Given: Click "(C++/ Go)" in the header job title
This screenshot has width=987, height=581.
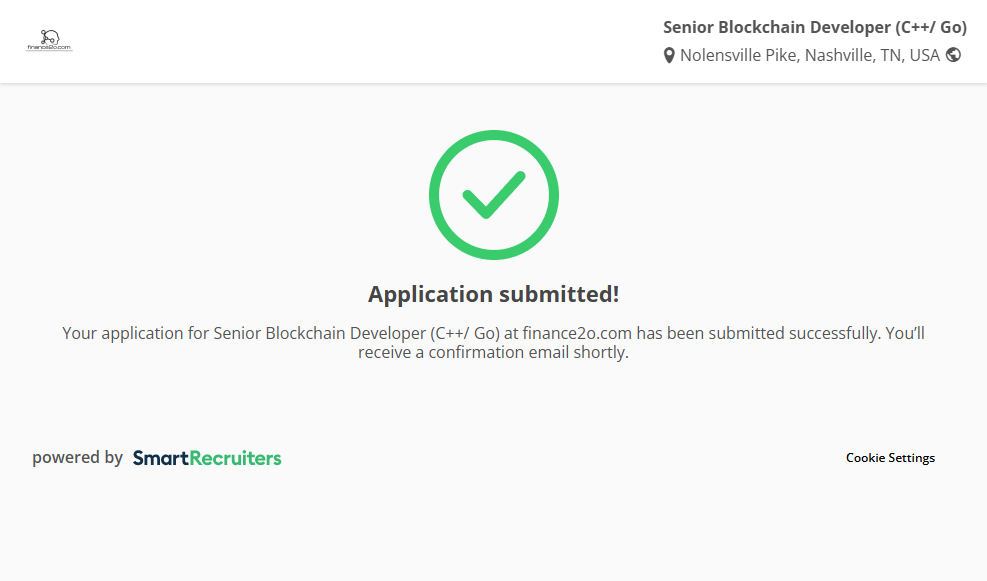Looking at the screenshot, I should coord(931,27).
